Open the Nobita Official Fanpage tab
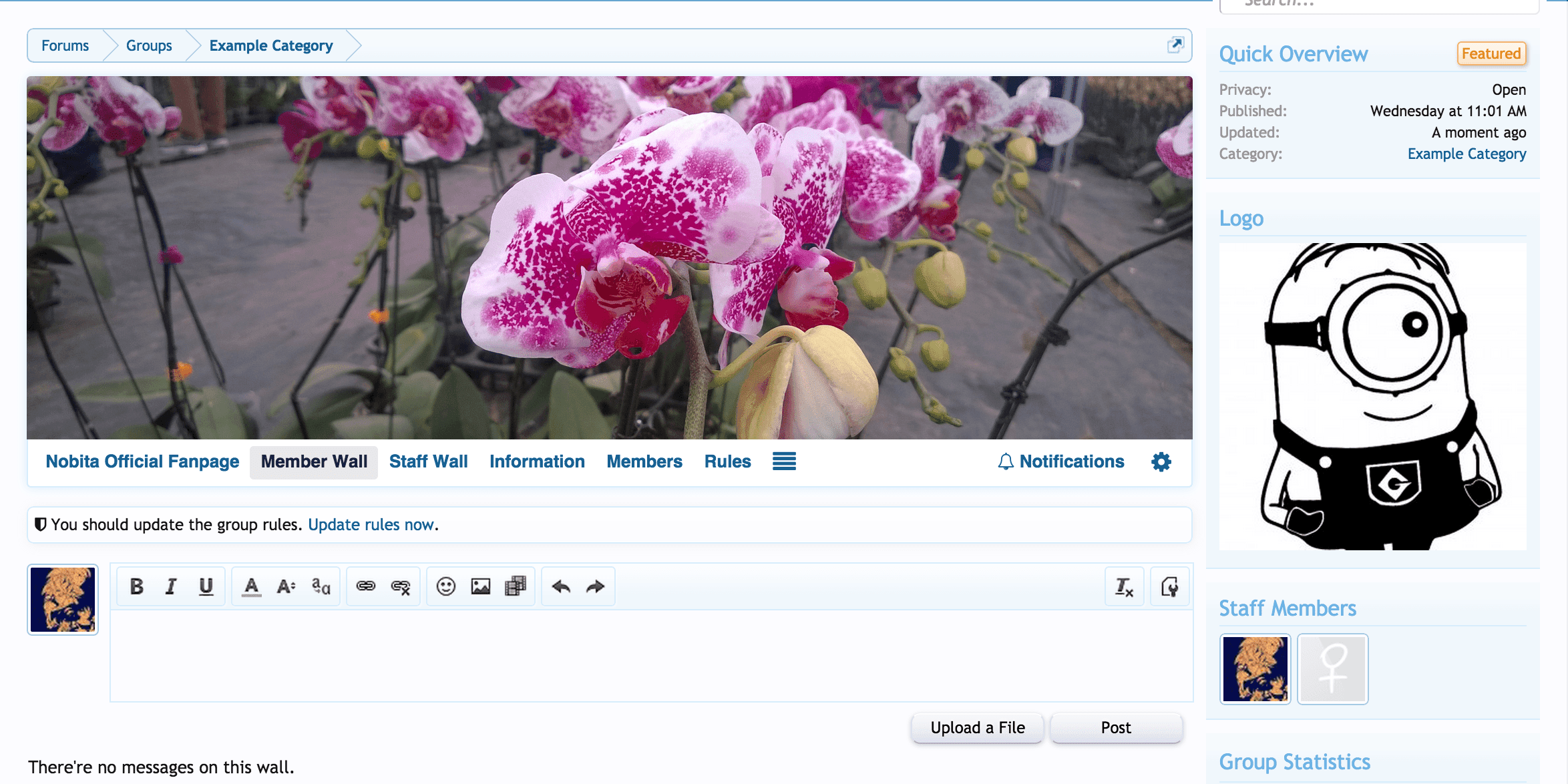 142,461
